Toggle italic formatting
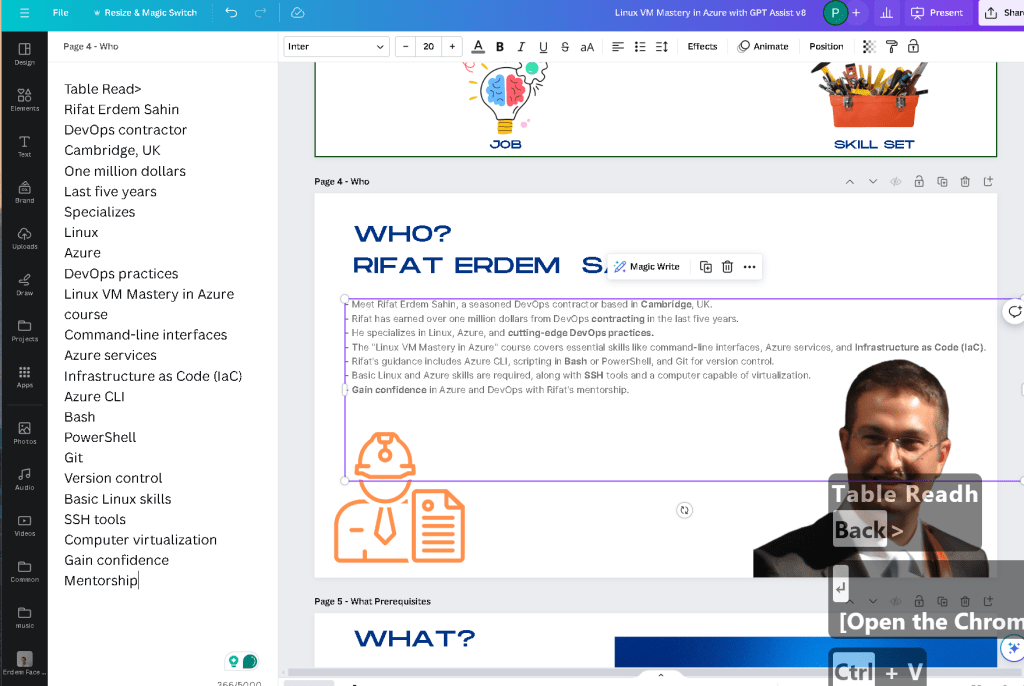The height and width of the screenshot is (686, 1024). pyautogui.click(x=521, y=46)
